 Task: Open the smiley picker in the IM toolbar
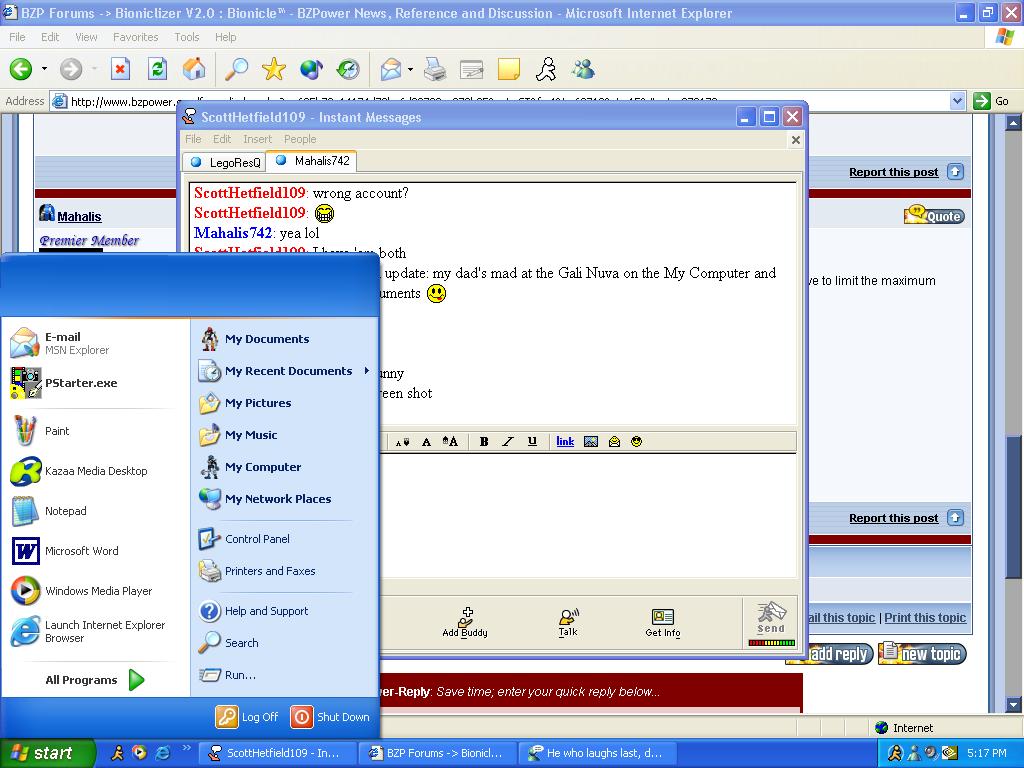coord(636,441)
